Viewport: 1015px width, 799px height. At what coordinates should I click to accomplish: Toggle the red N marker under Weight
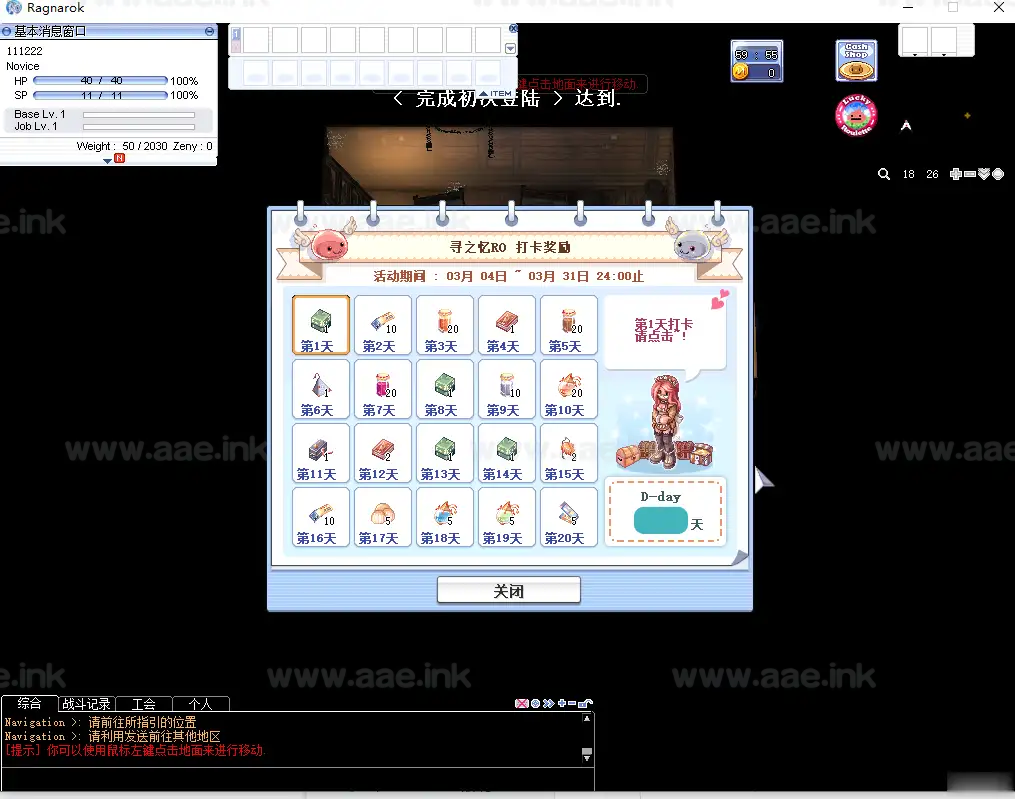pos(119,158)
